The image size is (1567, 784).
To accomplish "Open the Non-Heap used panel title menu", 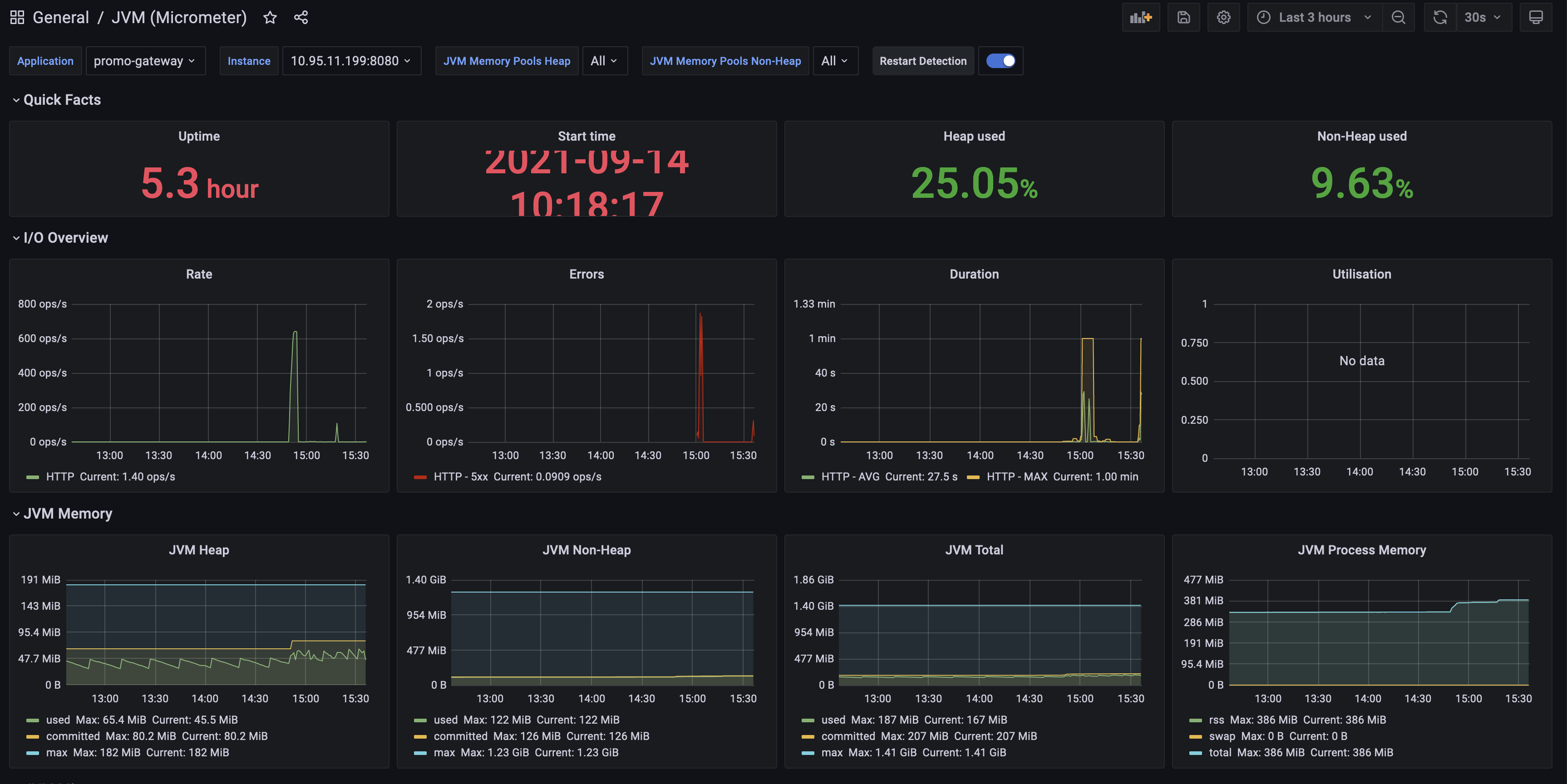I will click(1361, 136).
